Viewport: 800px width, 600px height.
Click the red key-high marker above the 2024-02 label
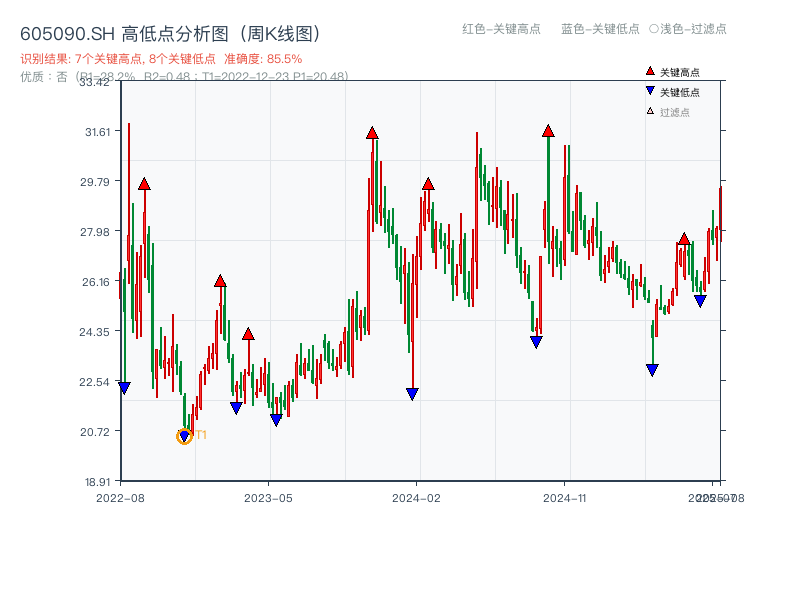pyautogui.click(x=428, y=182)
